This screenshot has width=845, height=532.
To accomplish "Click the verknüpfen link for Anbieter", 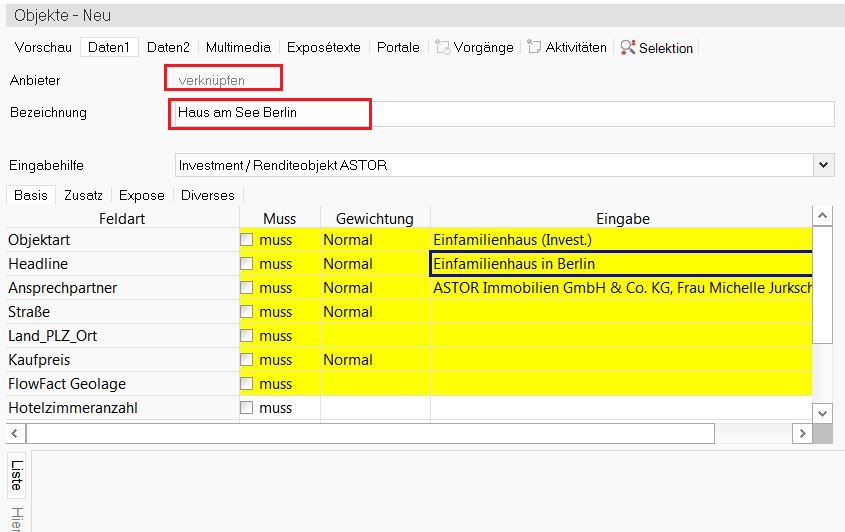I will click(211, 80).
